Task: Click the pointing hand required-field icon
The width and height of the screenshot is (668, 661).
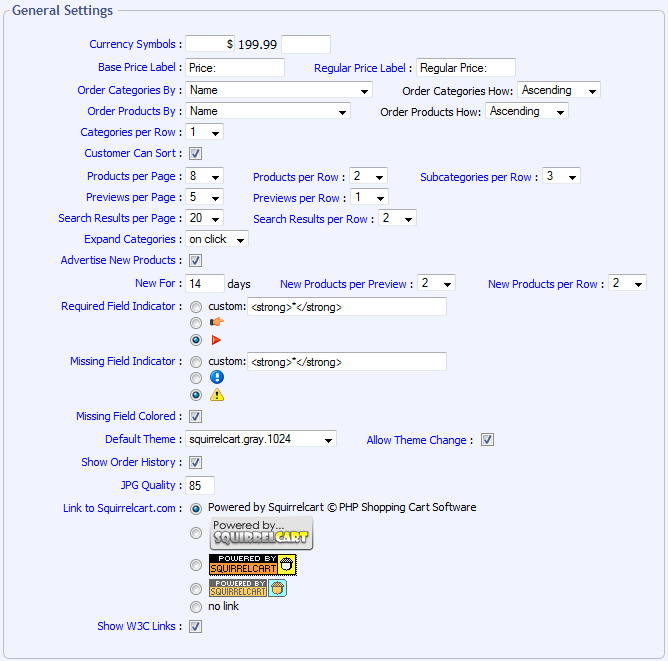Action: click(x=216, y=323)
